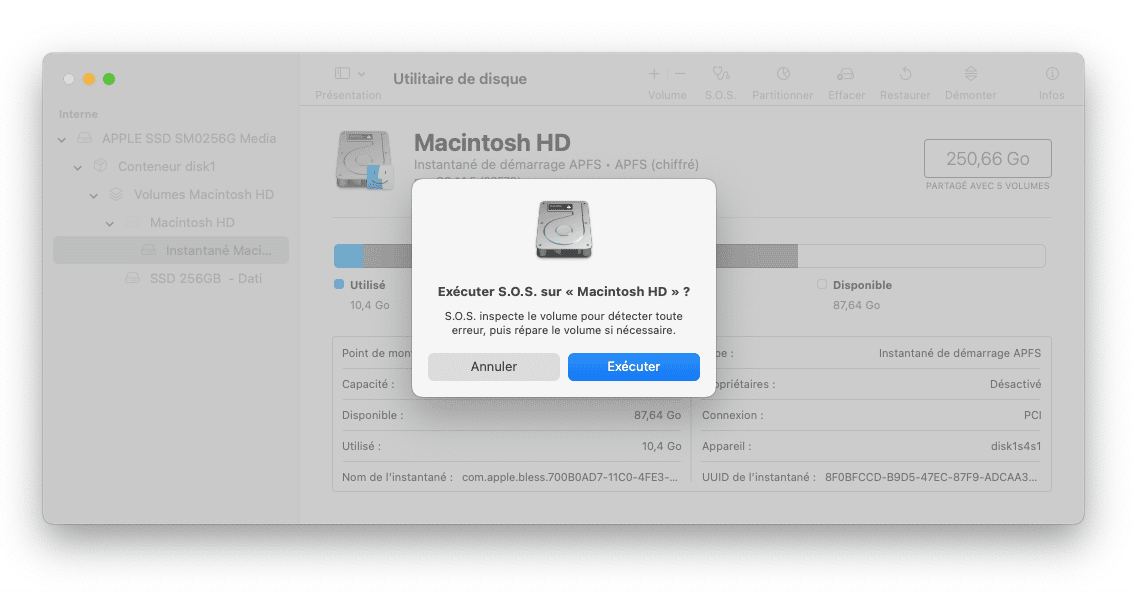Click 87,64 Go under the Disponible legend
The width and height of the screenshot is (1131, 593).
click(856, 305)
